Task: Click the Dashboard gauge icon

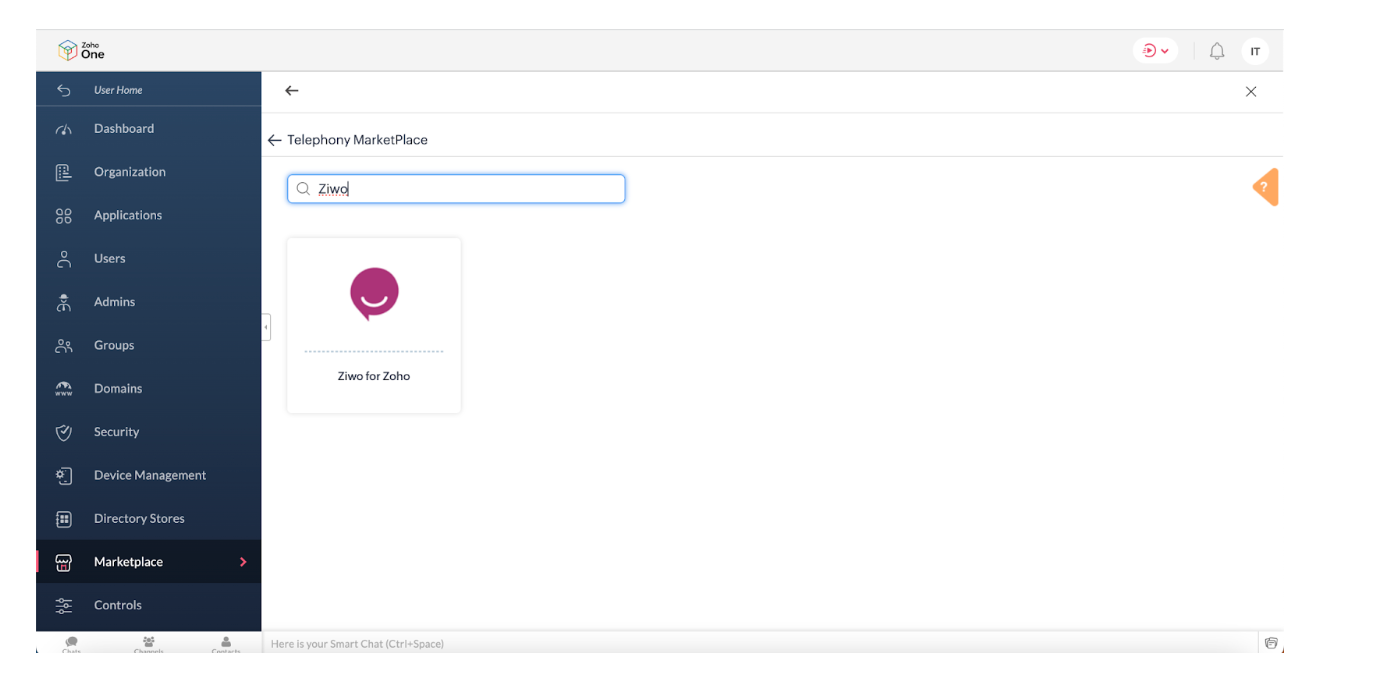Action: (x=64, y=129)
